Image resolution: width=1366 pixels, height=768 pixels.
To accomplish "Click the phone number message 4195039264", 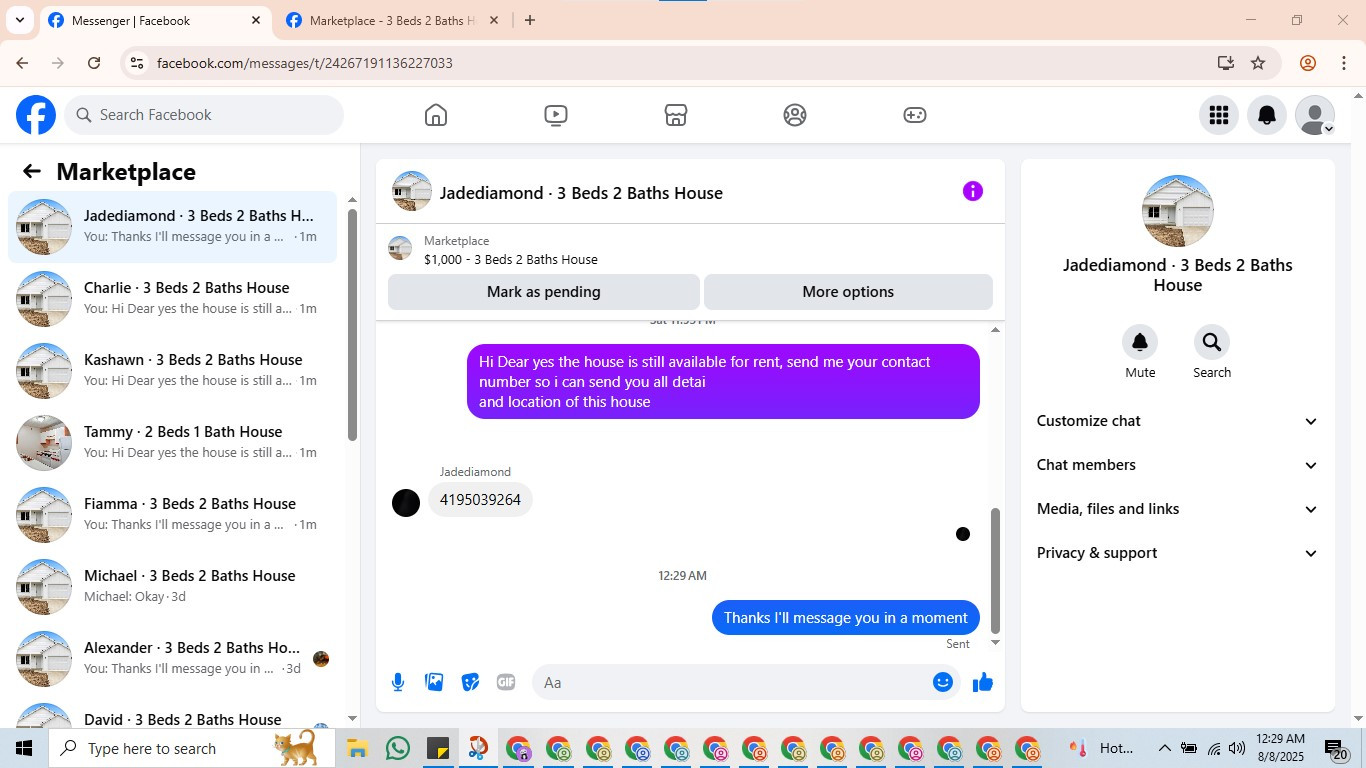I will coord(480,500).
